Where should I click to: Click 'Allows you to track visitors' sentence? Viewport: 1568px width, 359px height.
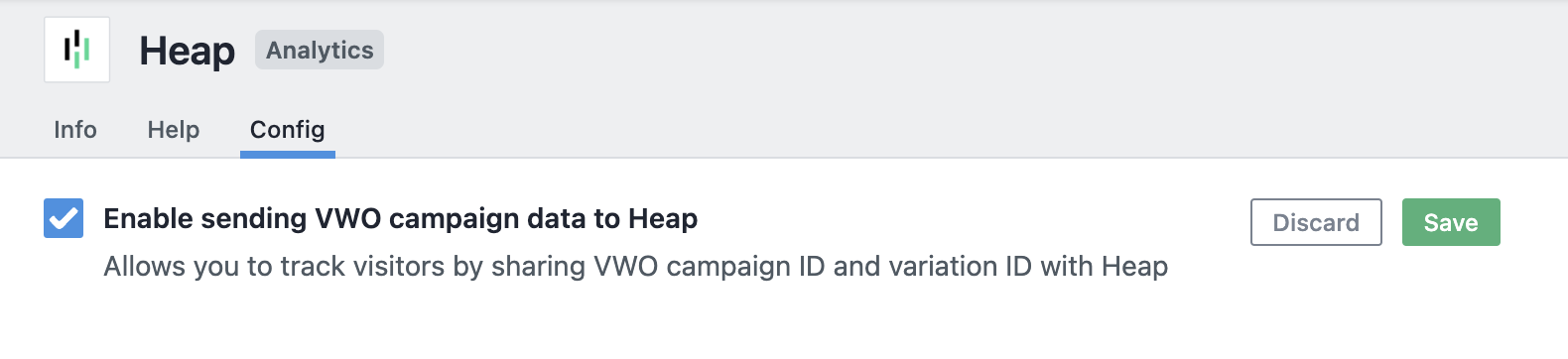pos(635,266)
